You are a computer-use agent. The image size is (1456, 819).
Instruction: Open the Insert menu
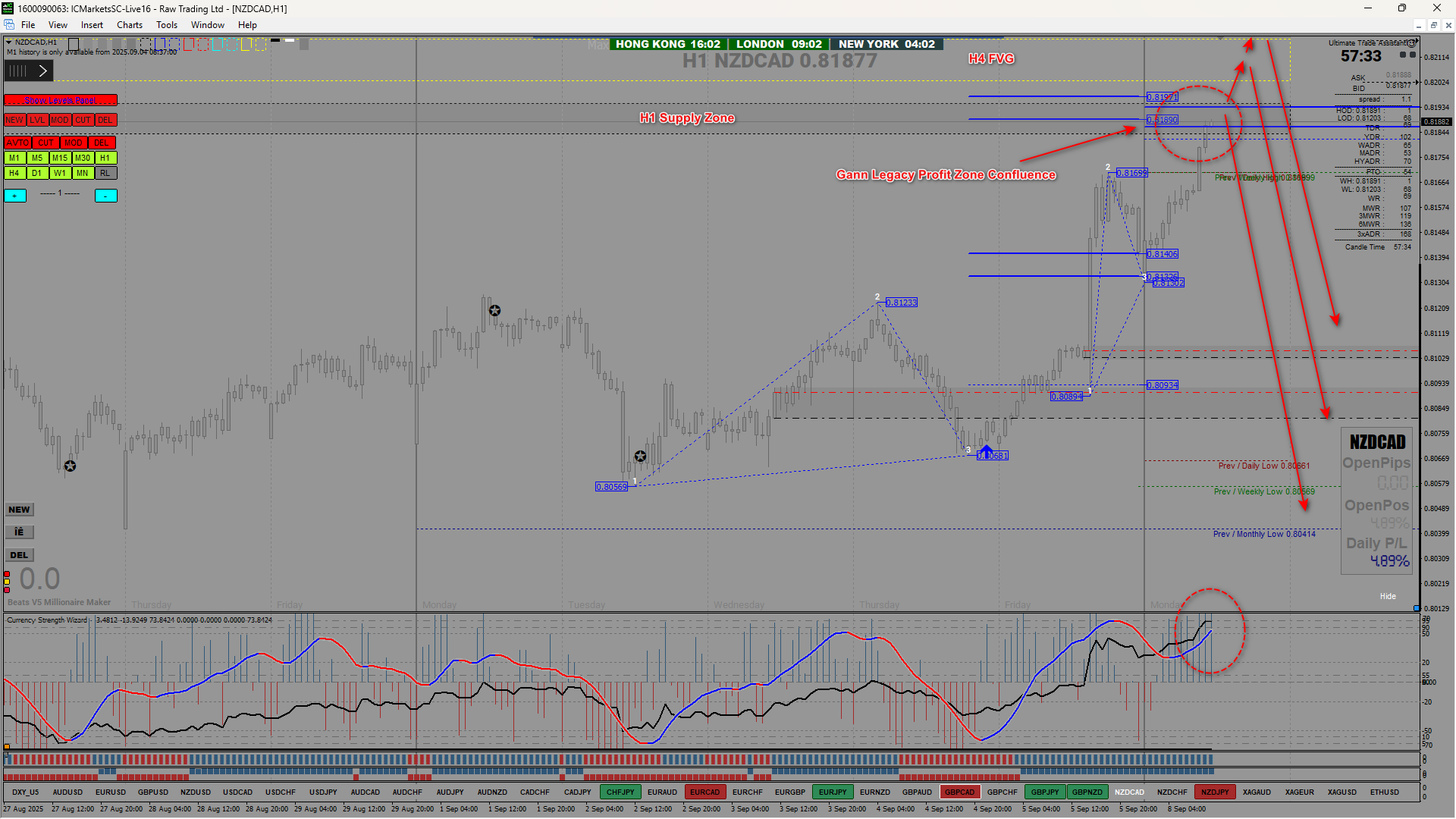point(92,25)
